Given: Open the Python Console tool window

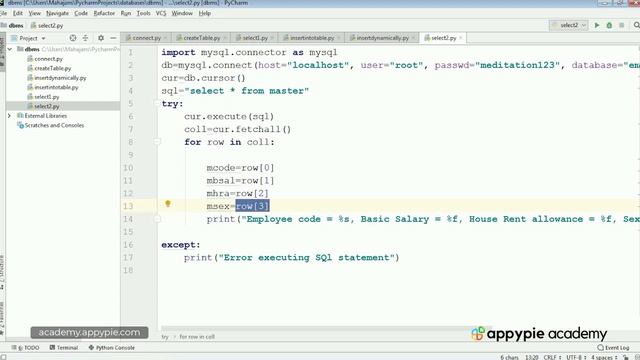Looking at the screenshot, I should click(x=111, y=348).
